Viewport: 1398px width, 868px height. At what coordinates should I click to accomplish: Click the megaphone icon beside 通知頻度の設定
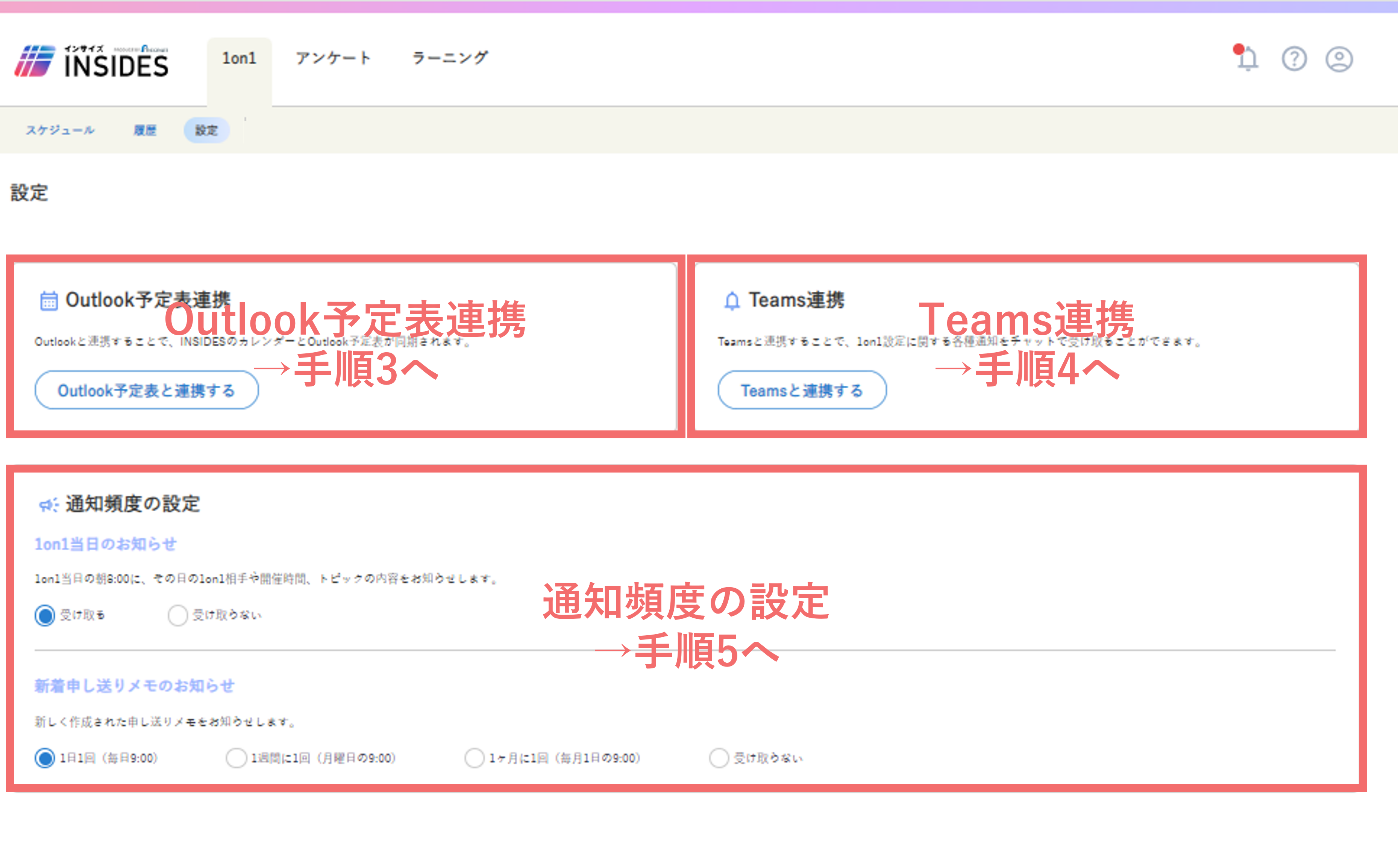[49, 504]
